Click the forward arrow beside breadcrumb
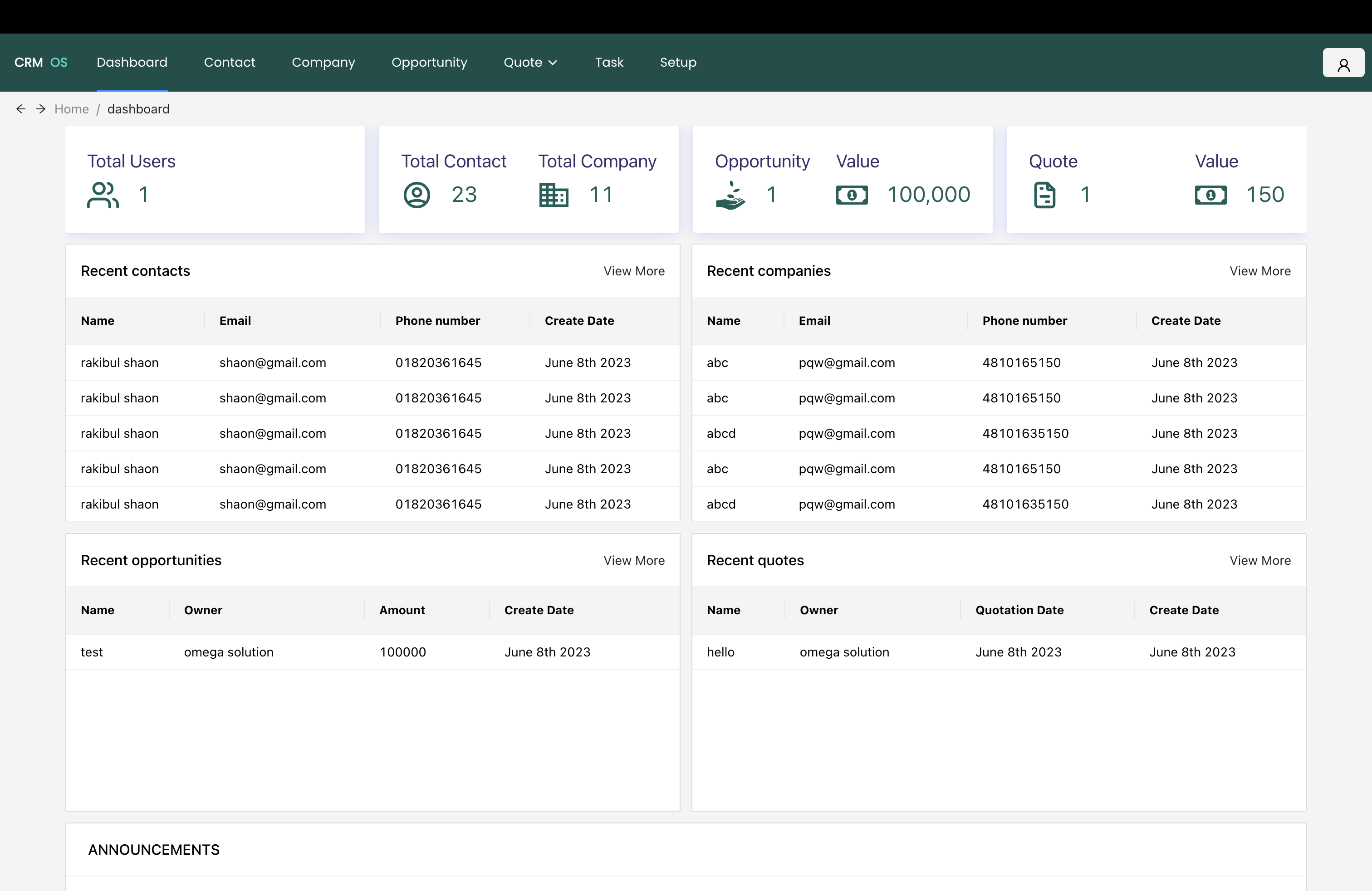The image size is (1372, 891). point(40,109)
